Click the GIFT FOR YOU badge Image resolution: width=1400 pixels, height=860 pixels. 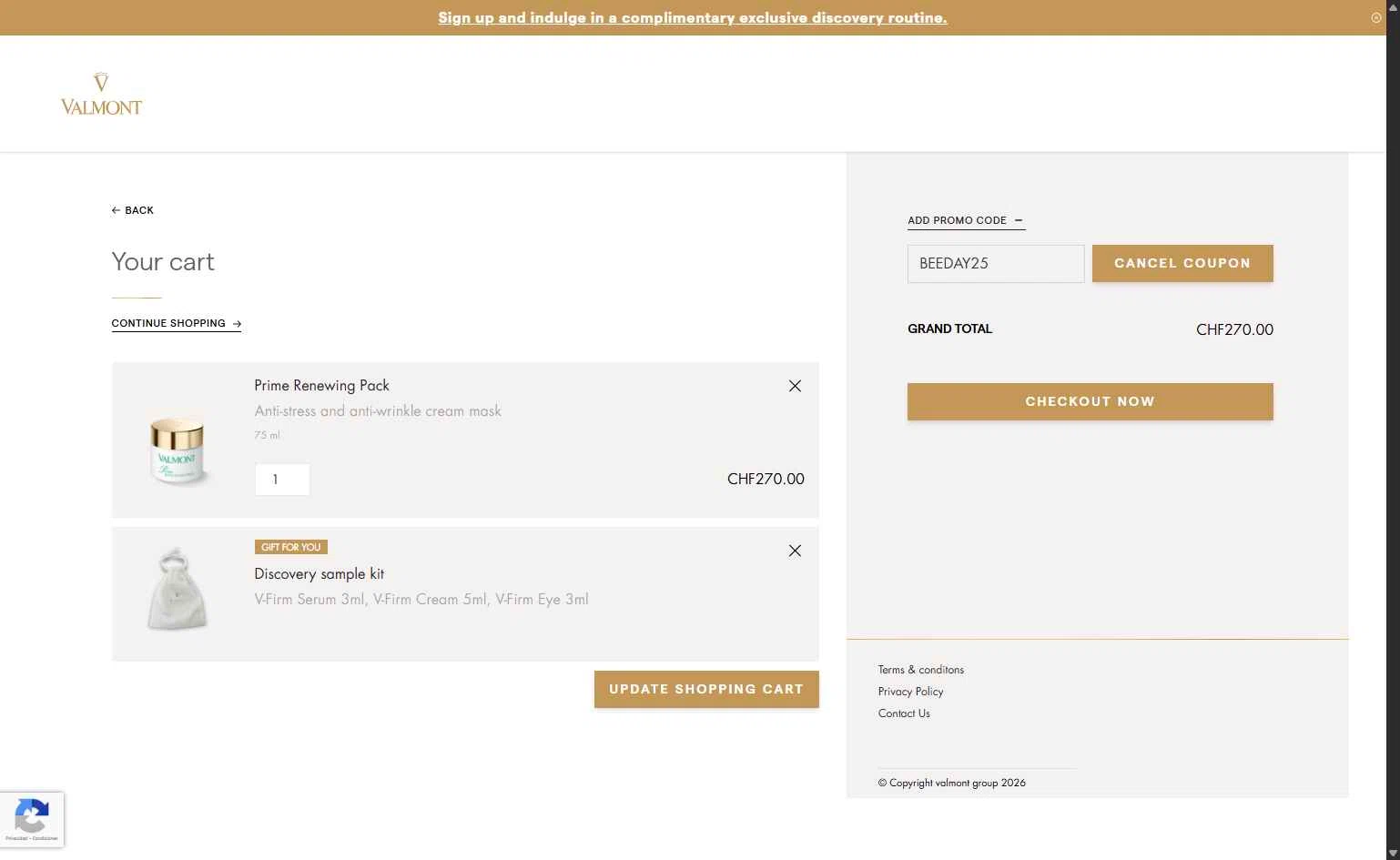(x=291, y=547)
